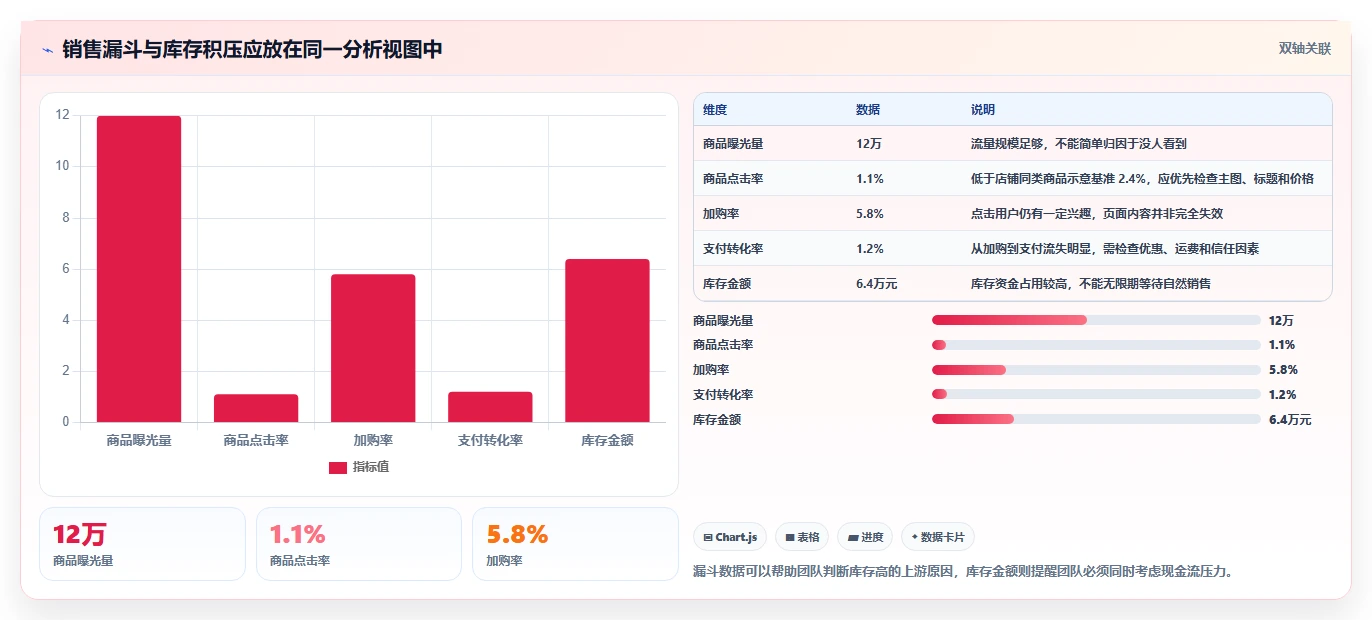1372x620 pixels.
Task: Click the 数据 table column header
Action: click(x=868, y=110)
